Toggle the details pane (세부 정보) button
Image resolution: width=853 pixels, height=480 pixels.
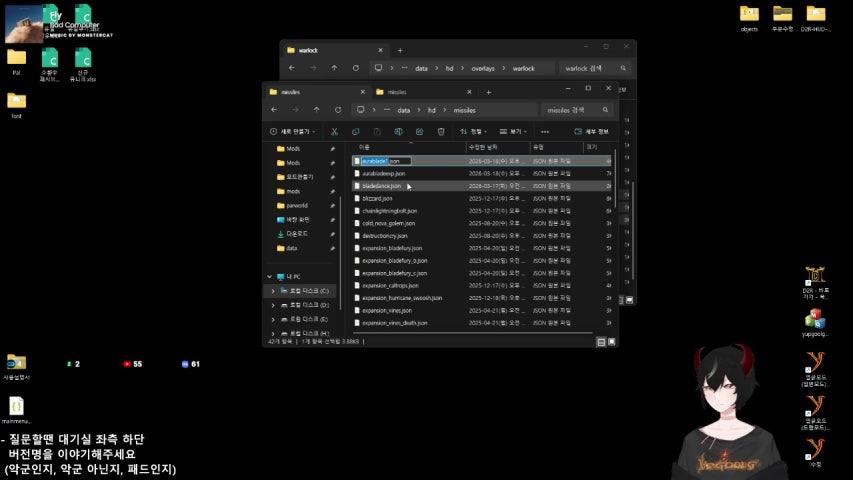(x=591, y=131)
